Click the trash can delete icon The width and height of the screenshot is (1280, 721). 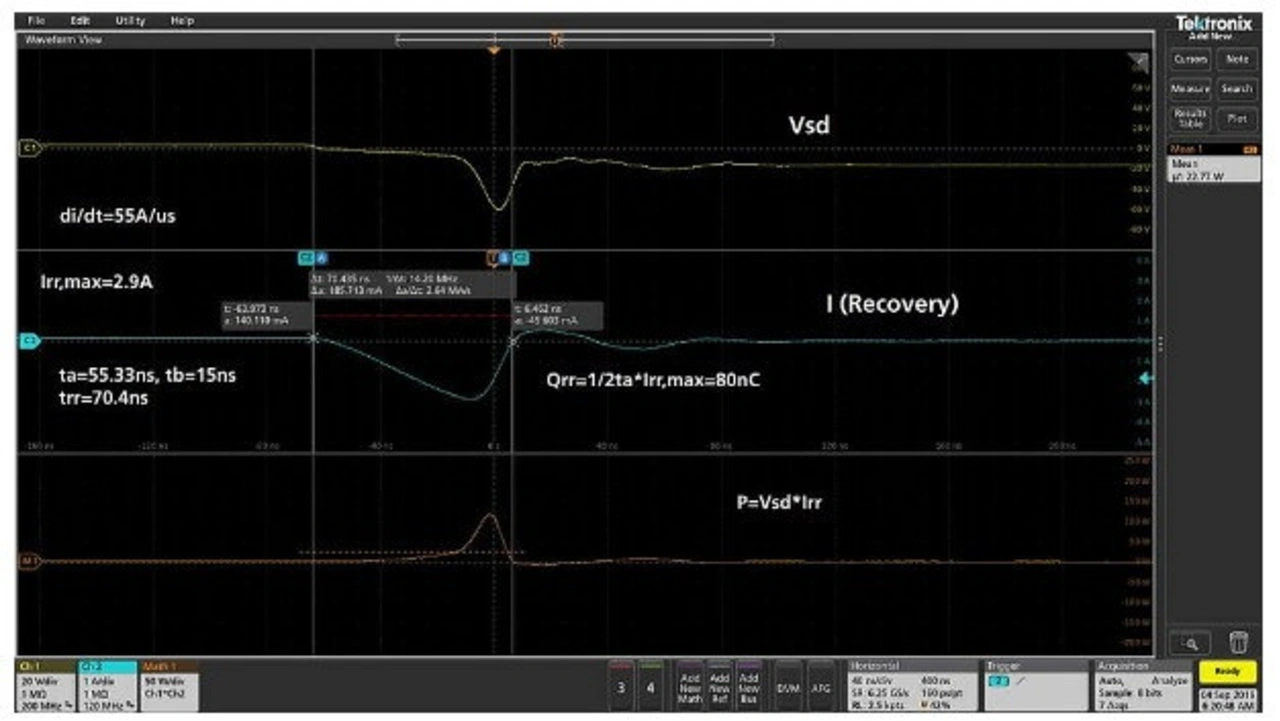[1237, 641]
